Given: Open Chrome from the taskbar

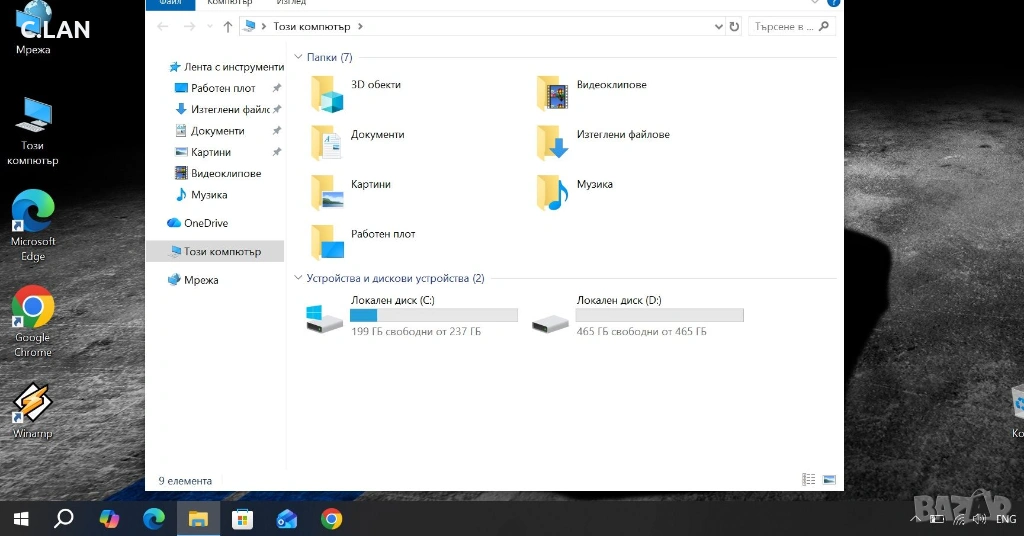Looking at the screenshot, I should [x=331, y=519].
